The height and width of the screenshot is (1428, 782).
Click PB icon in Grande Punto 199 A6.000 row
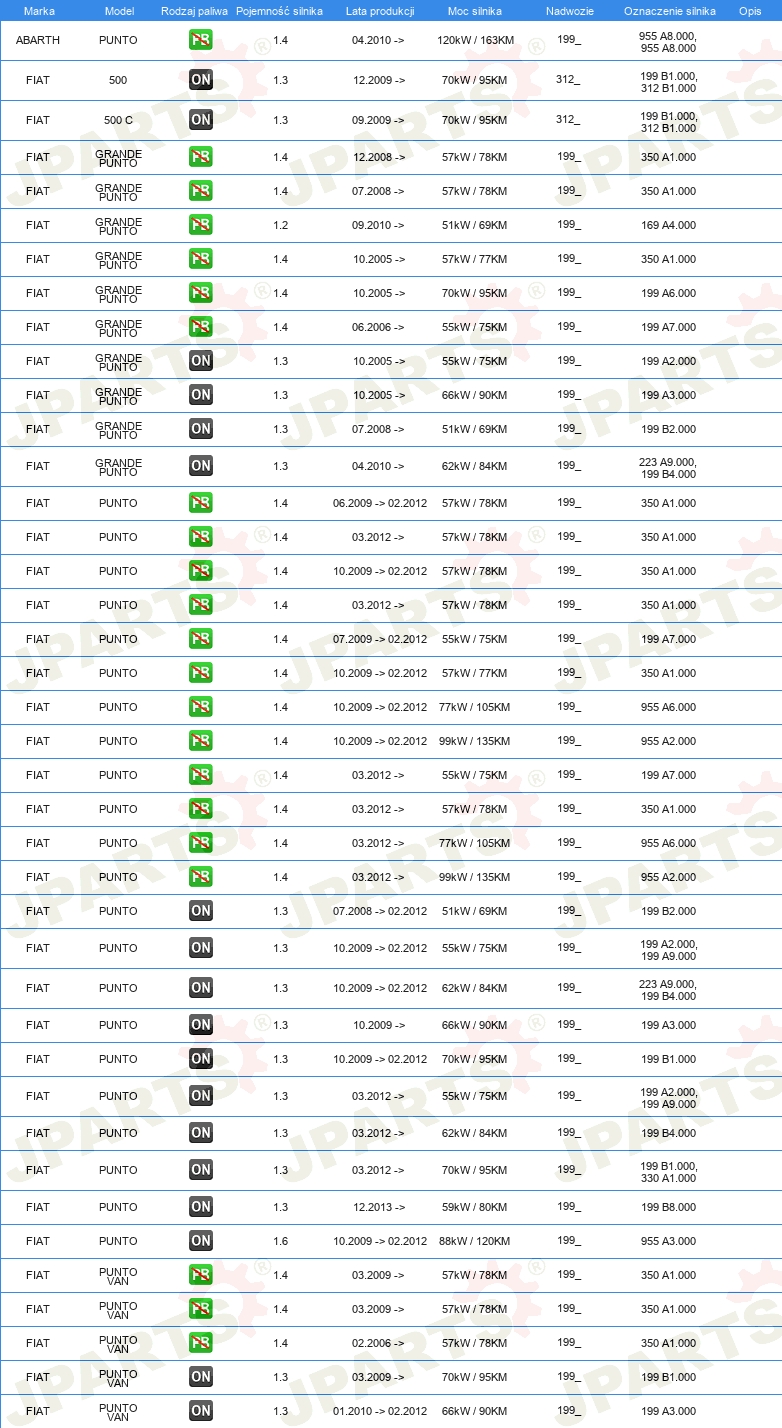tap(201, 293)
